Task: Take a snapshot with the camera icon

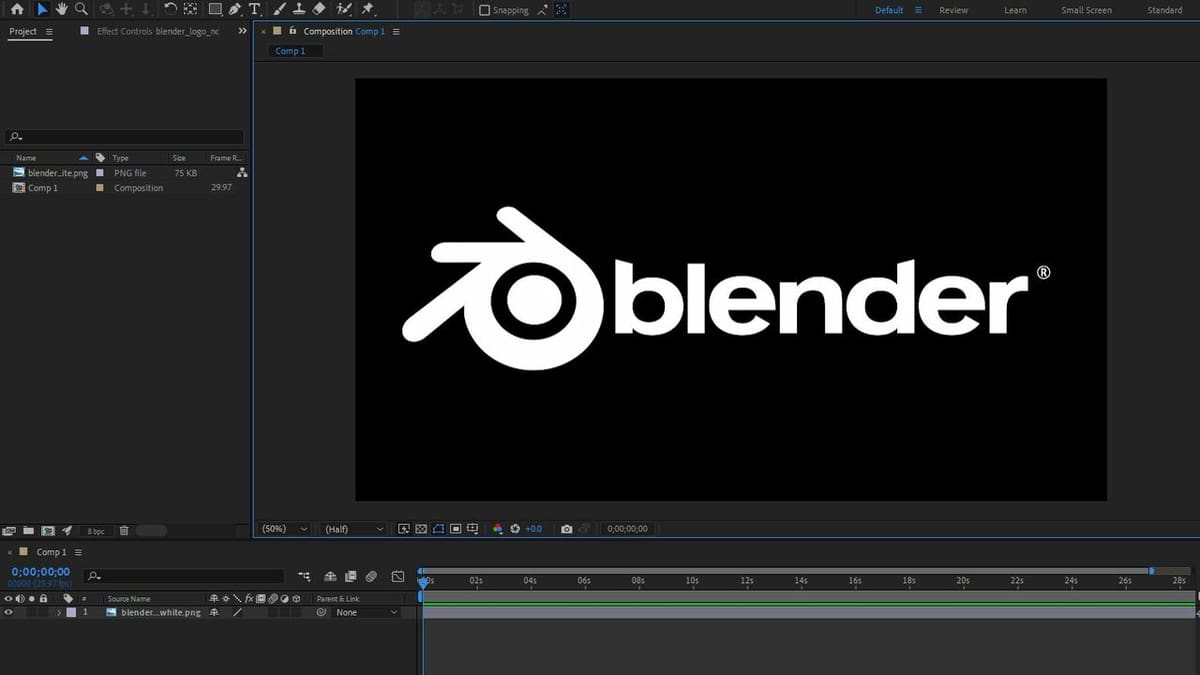Action: click(x=567, y=529)
